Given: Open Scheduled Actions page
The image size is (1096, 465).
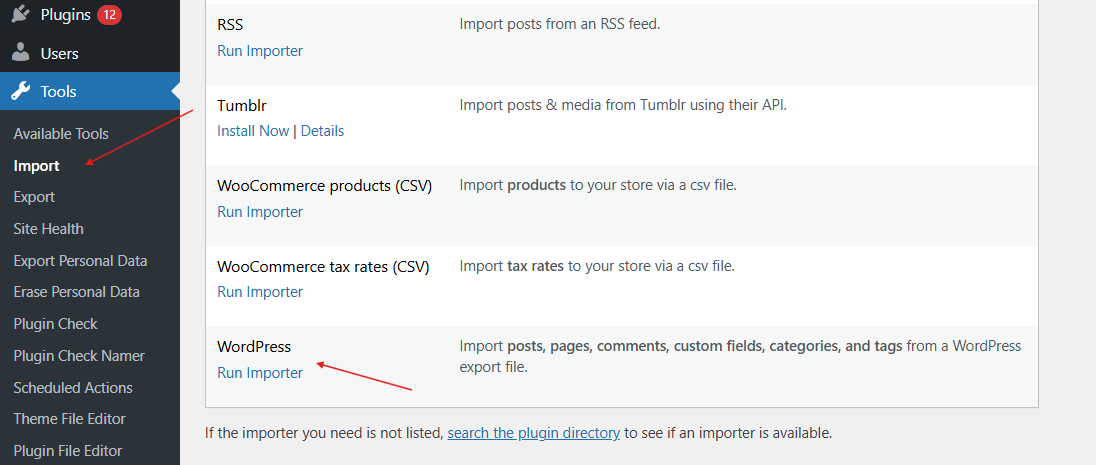Looking at the screenshot, I should click(x=73, y=387).
